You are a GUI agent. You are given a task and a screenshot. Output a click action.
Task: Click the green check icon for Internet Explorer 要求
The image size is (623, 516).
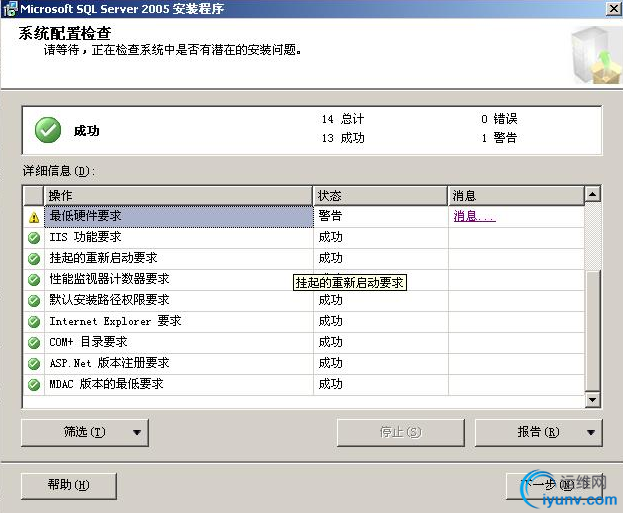click(34, 322)
